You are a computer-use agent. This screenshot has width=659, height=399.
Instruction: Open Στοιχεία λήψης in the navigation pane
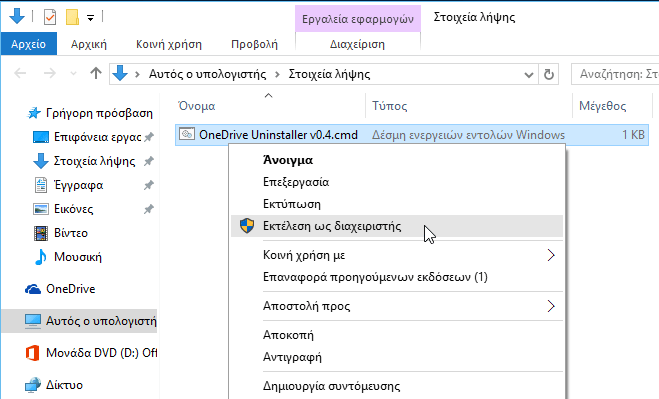(x=95, y=161)
